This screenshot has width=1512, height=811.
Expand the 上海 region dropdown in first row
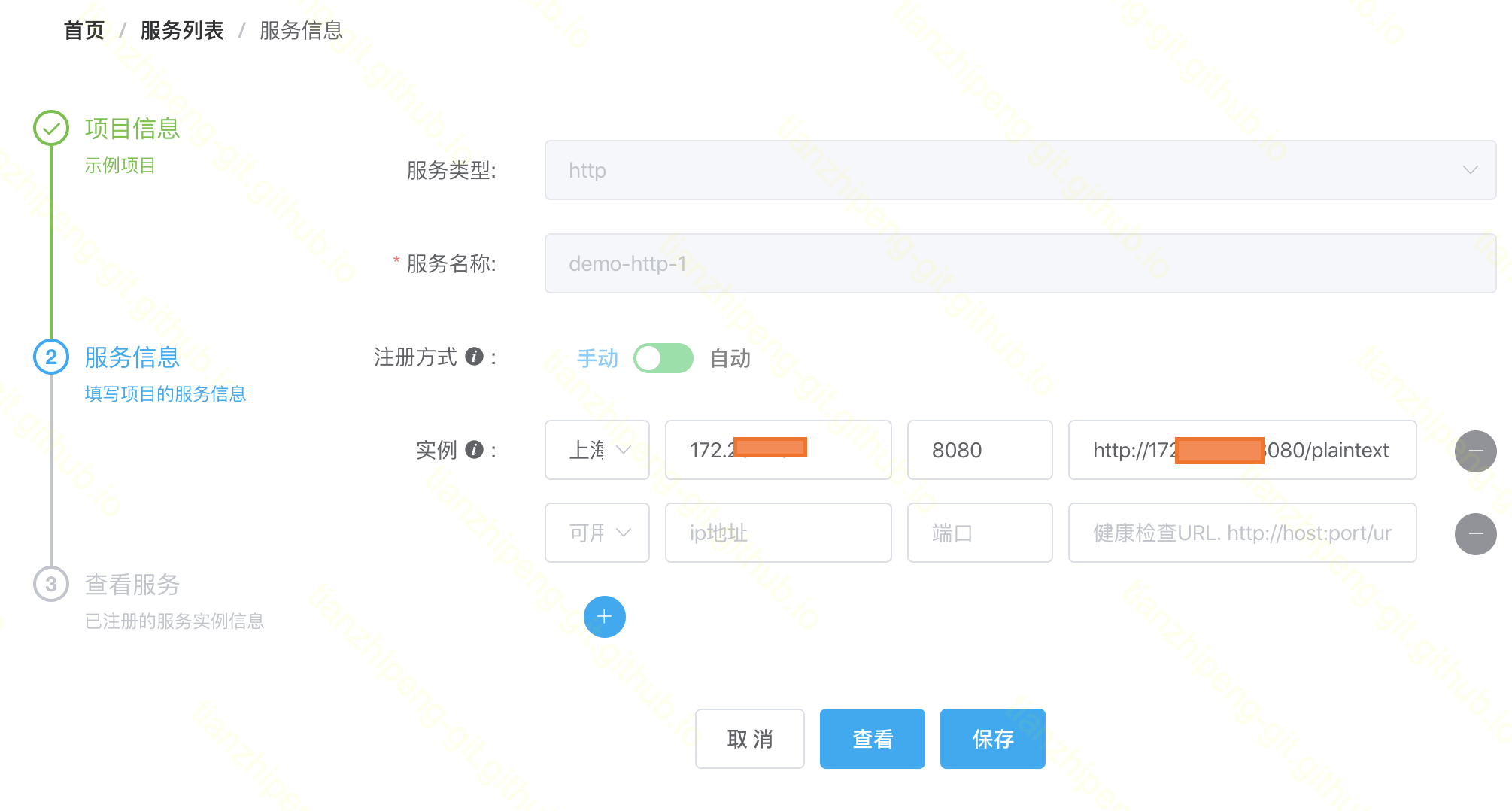(597, 450)
